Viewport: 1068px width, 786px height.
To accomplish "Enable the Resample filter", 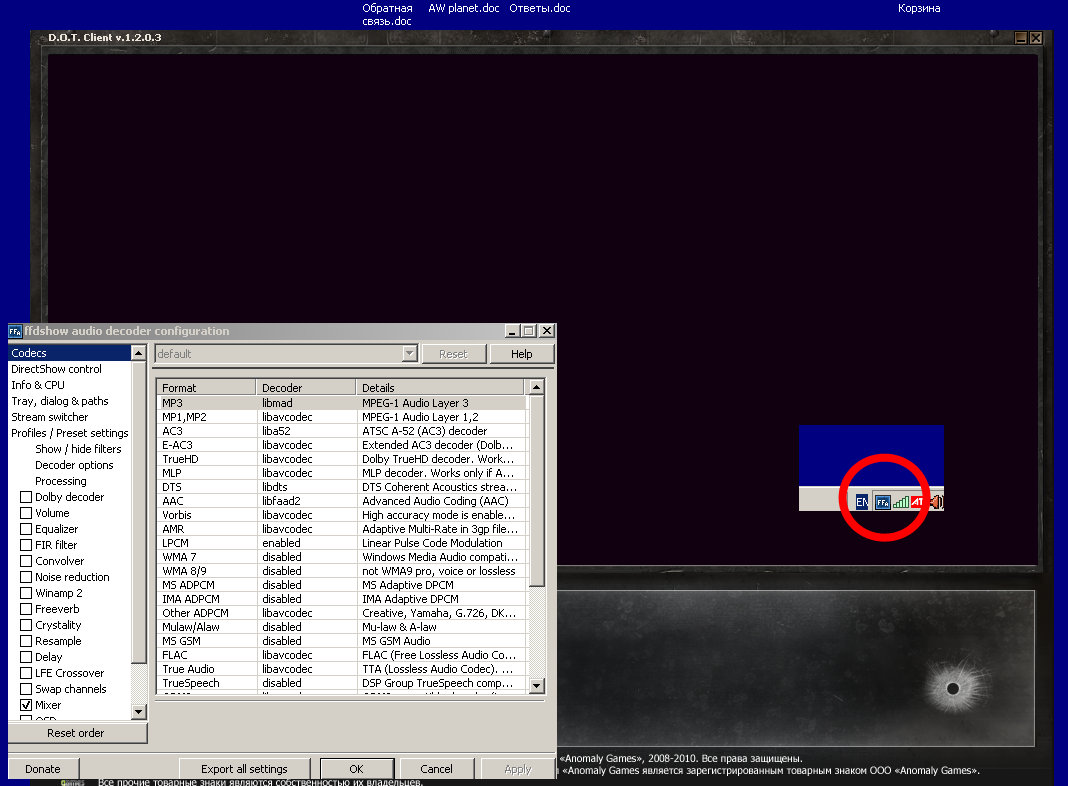I will (x=26, y=641).
